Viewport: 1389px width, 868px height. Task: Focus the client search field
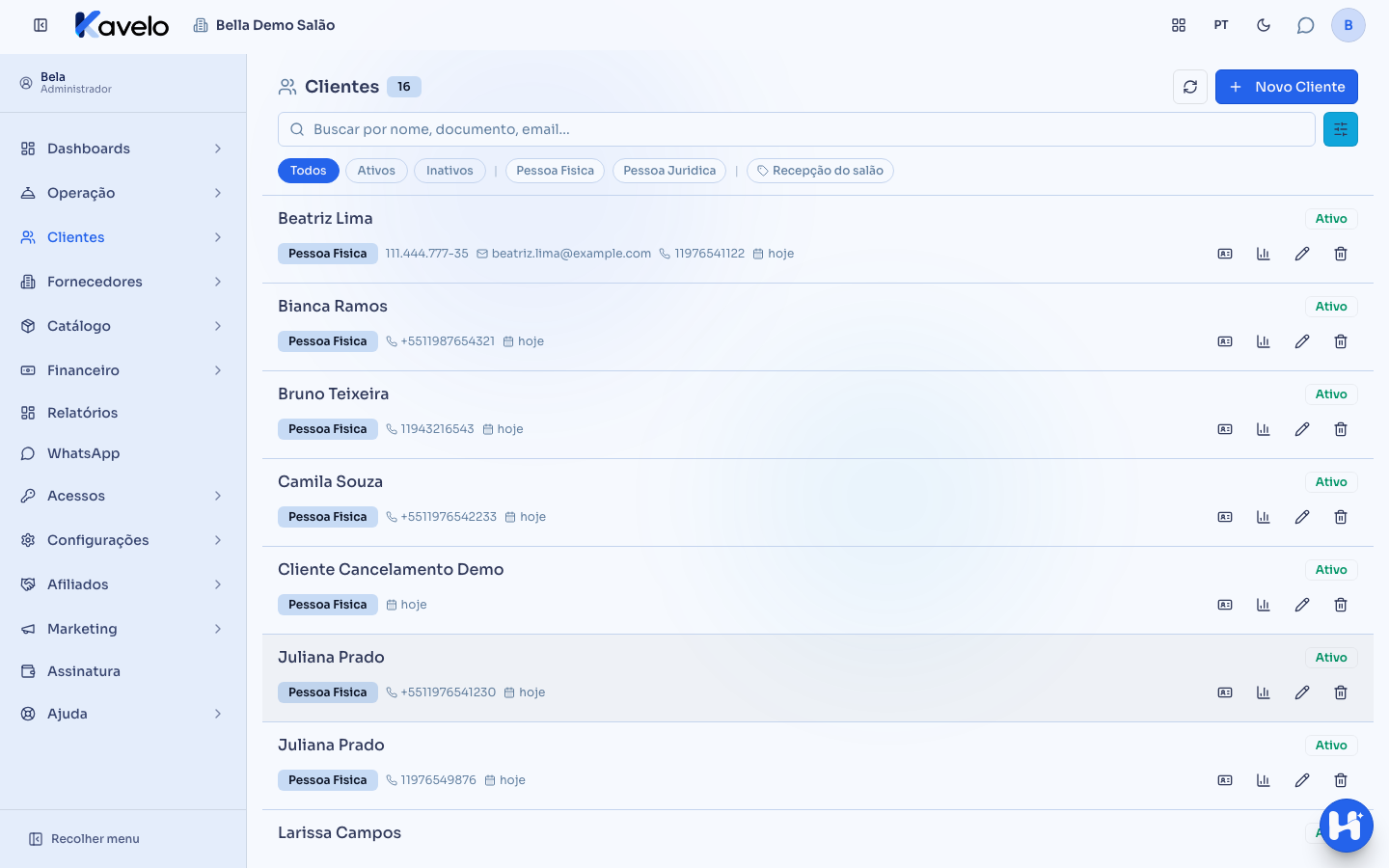click(797, 129)
